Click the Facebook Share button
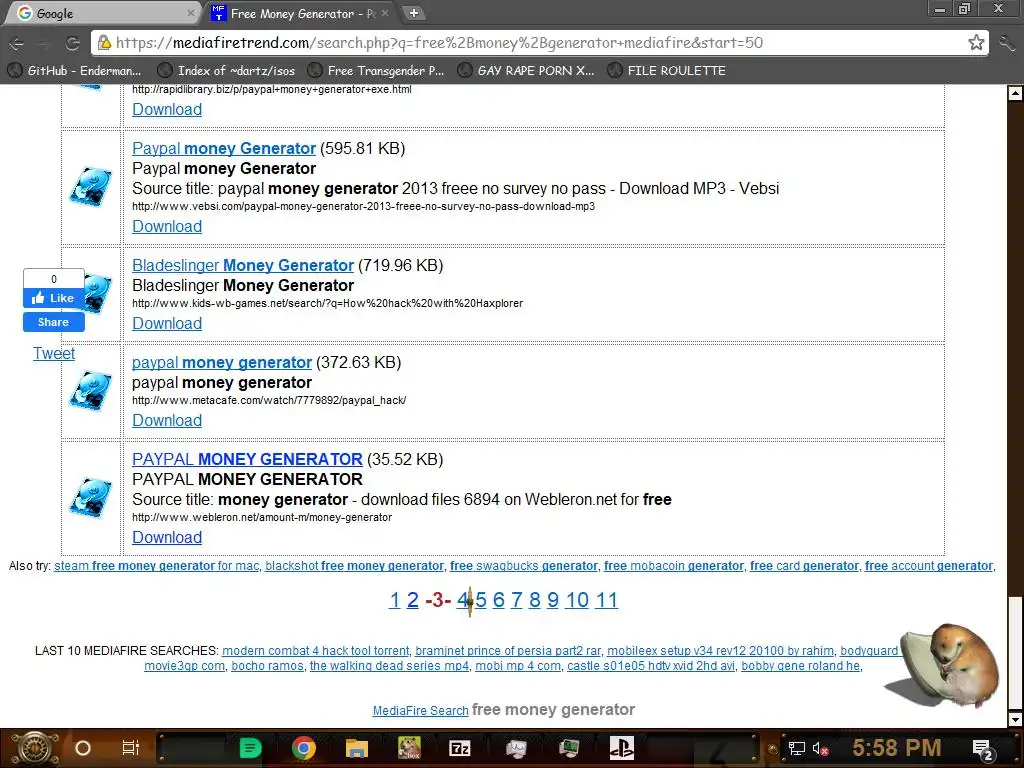1024x768 pixels. point(54,322)
